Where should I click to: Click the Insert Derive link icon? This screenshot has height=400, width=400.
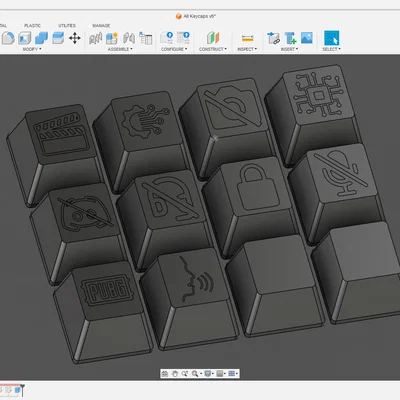click(273, 38)
